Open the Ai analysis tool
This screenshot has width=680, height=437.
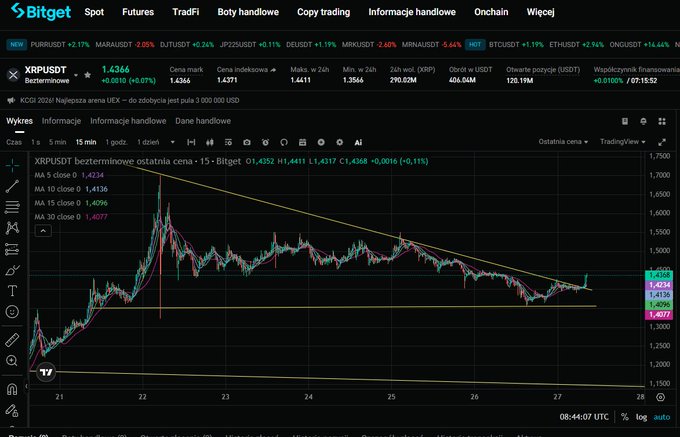(x=358, y=142)
